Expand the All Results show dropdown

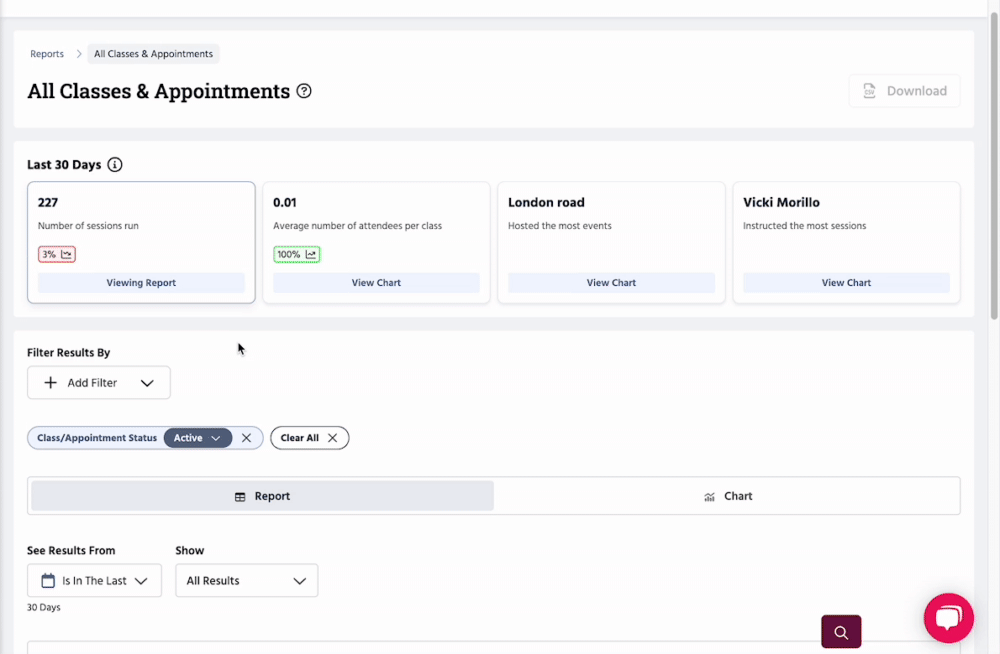coord(246,581)
